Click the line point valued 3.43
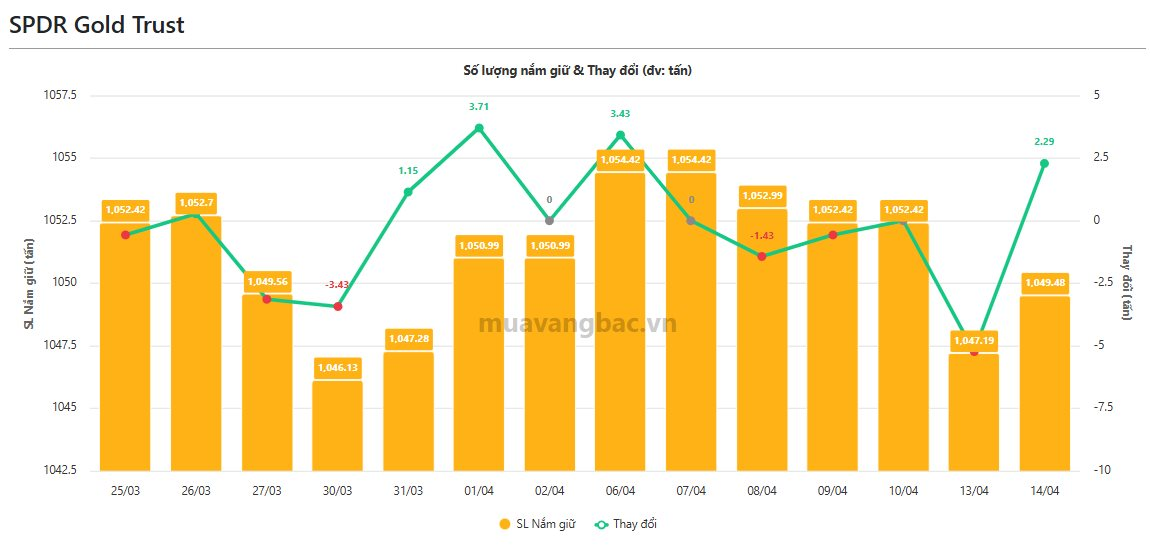The image size is (1150, 549). pos(620,135)
